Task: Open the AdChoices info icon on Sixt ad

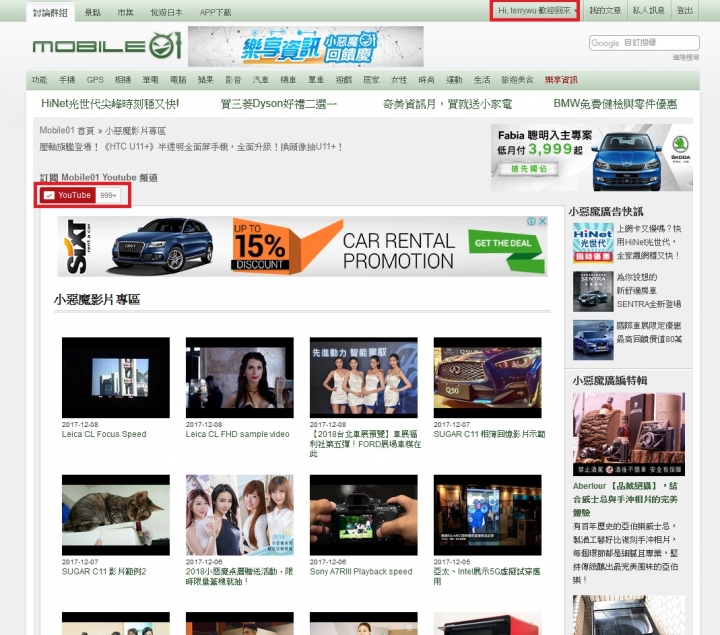Action: (x=531, y=221)
